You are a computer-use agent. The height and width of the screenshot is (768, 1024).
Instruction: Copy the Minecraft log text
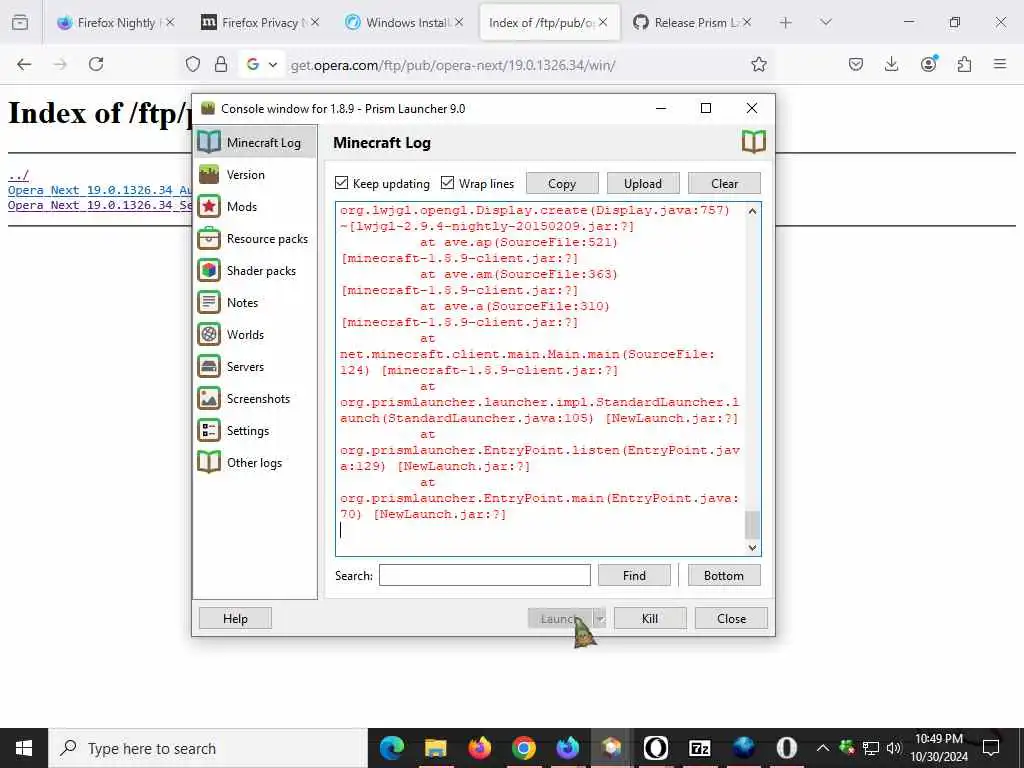point(562,184)
